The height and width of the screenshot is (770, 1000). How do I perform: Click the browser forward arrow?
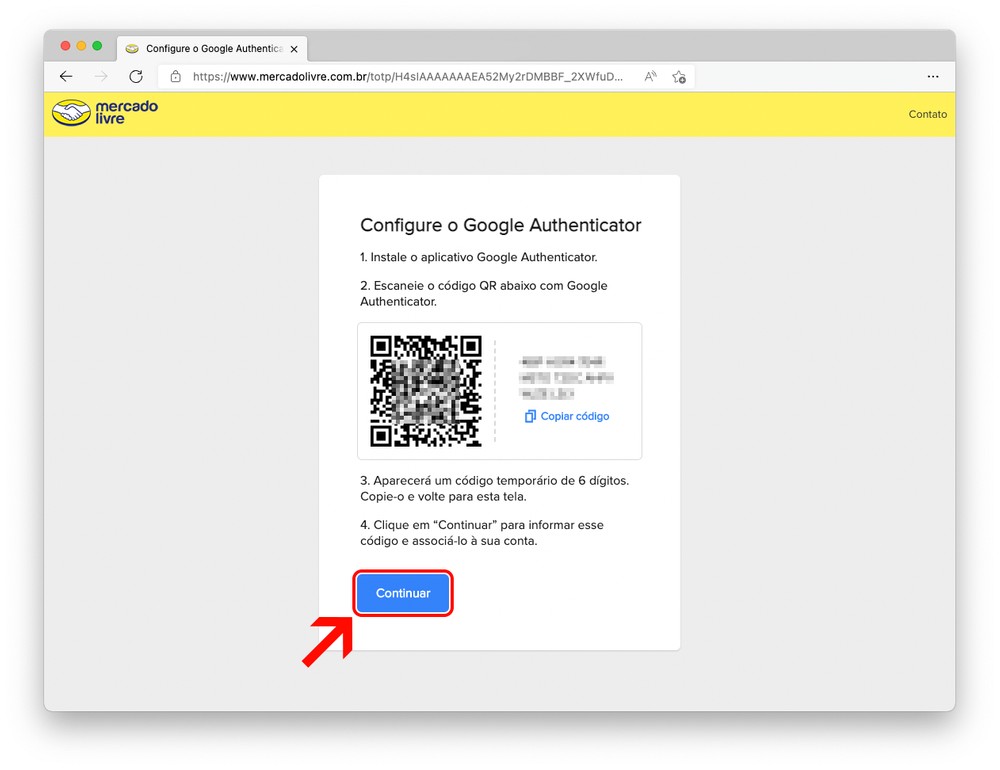(101, 76)
